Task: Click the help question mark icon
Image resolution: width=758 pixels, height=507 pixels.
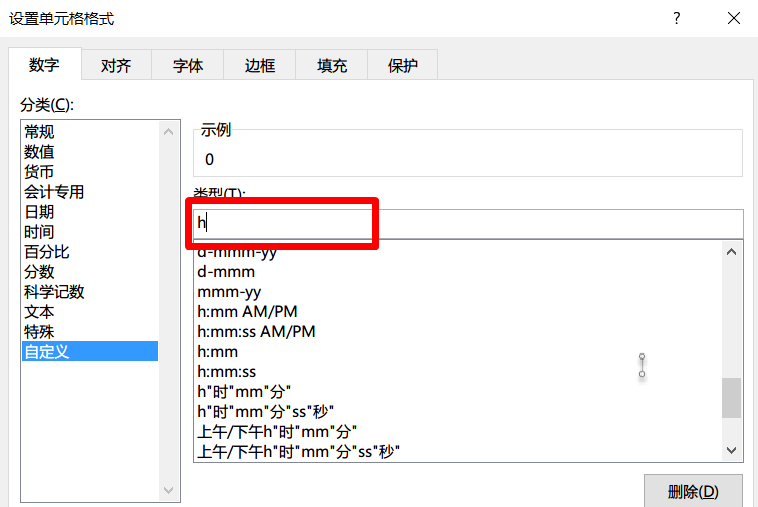Action: point(677,18)
